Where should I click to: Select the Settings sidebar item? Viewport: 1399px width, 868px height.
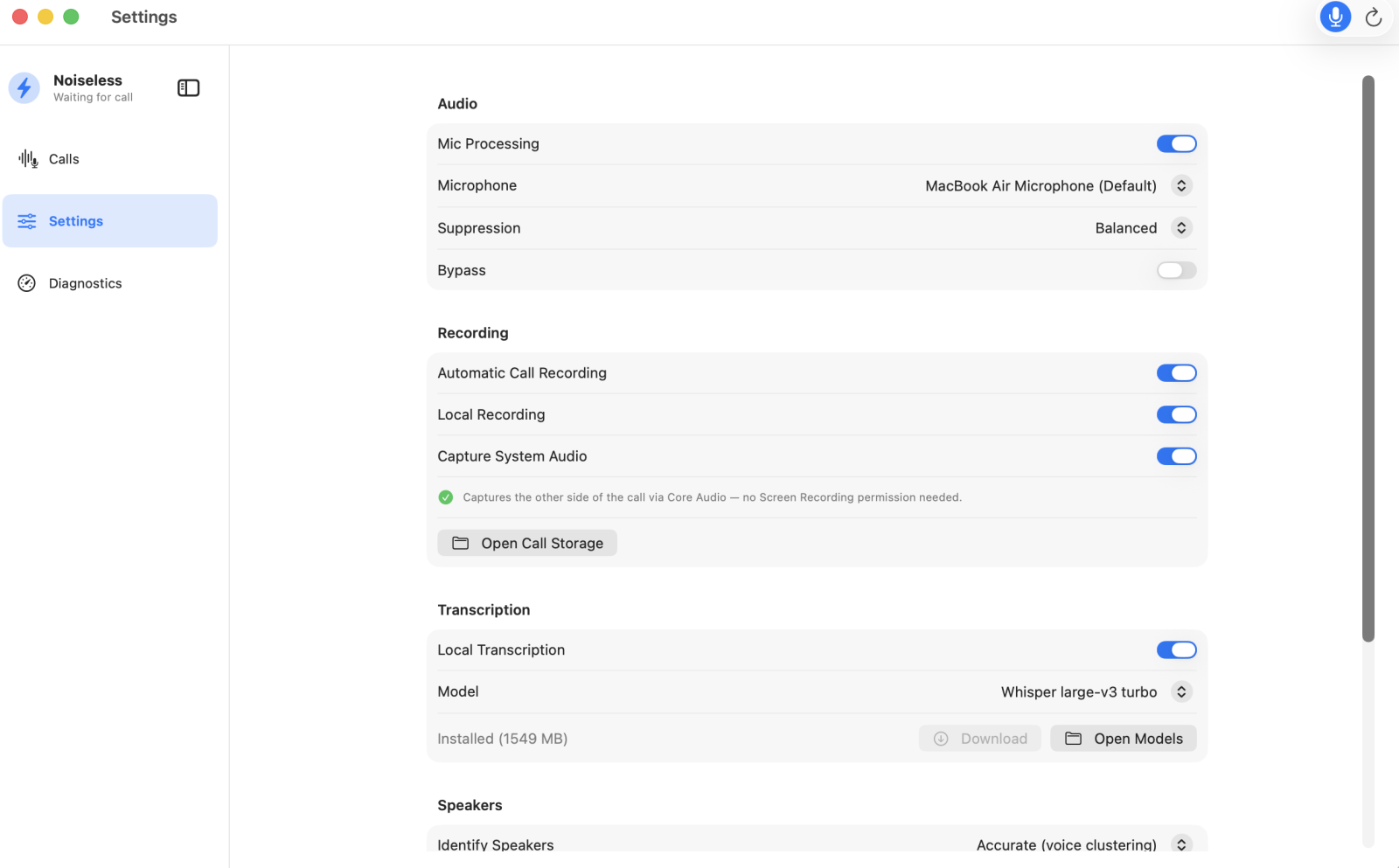(110, 221)
